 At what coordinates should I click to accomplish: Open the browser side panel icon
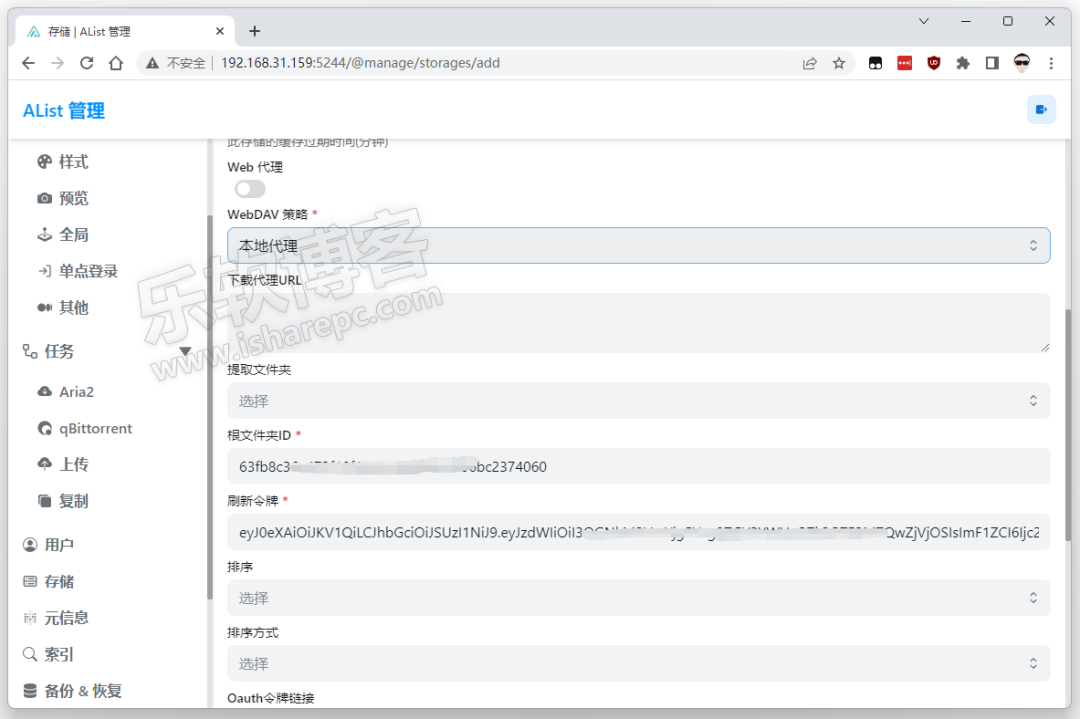[x=992, y=63]
